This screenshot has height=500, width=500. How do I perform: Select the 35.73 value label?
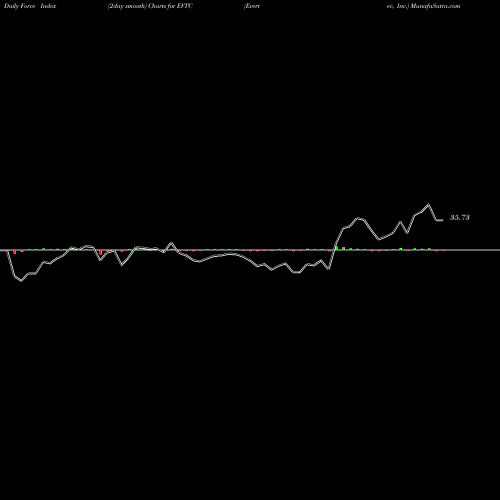point(460,217)
